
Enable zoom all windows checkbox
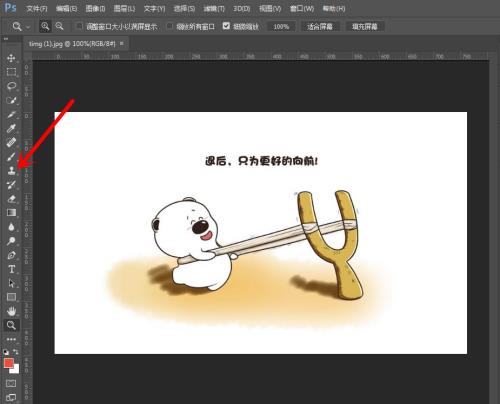pos(169,26)
